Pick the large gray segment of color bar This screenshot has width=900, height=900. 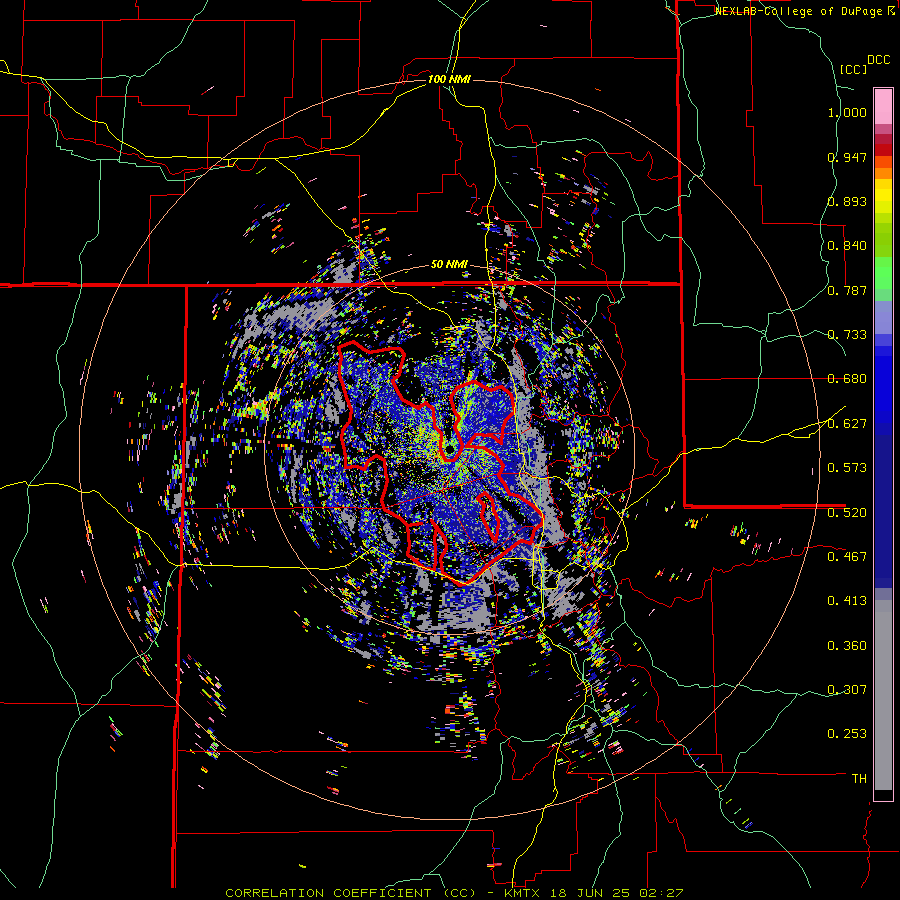pos(883,695)
